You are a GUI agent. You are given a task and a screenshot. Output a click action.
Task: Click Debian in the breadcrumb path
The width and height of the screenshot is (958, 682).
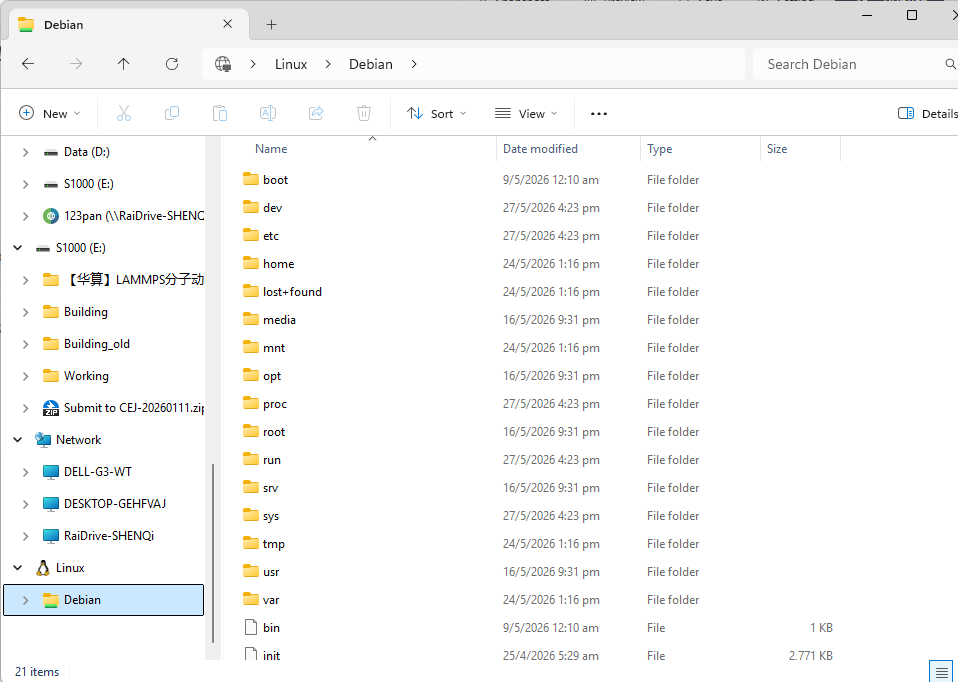[x=371, y=64]
